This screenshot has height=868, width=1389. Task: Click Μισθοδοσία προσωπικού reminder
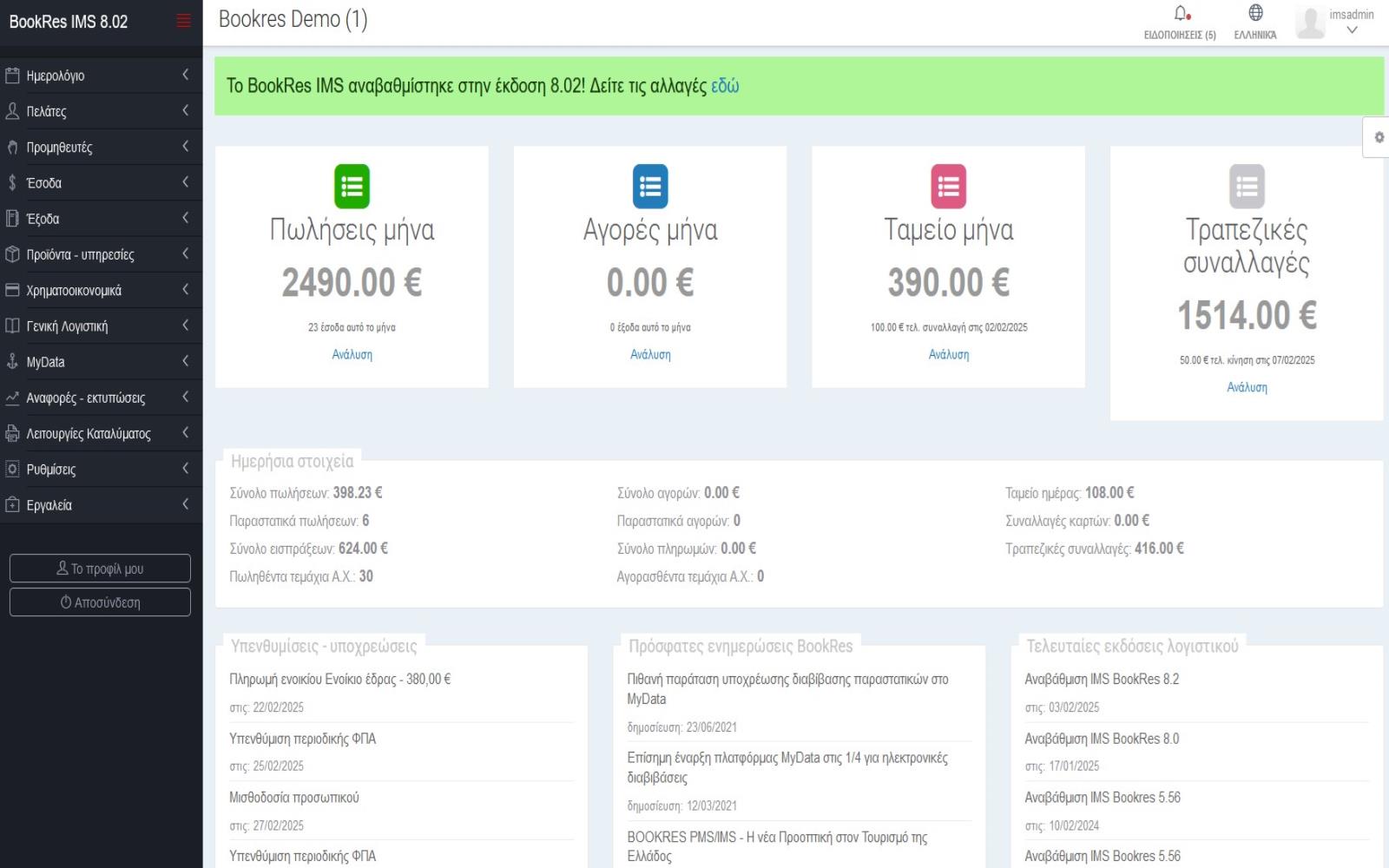(x=293, y=797)
